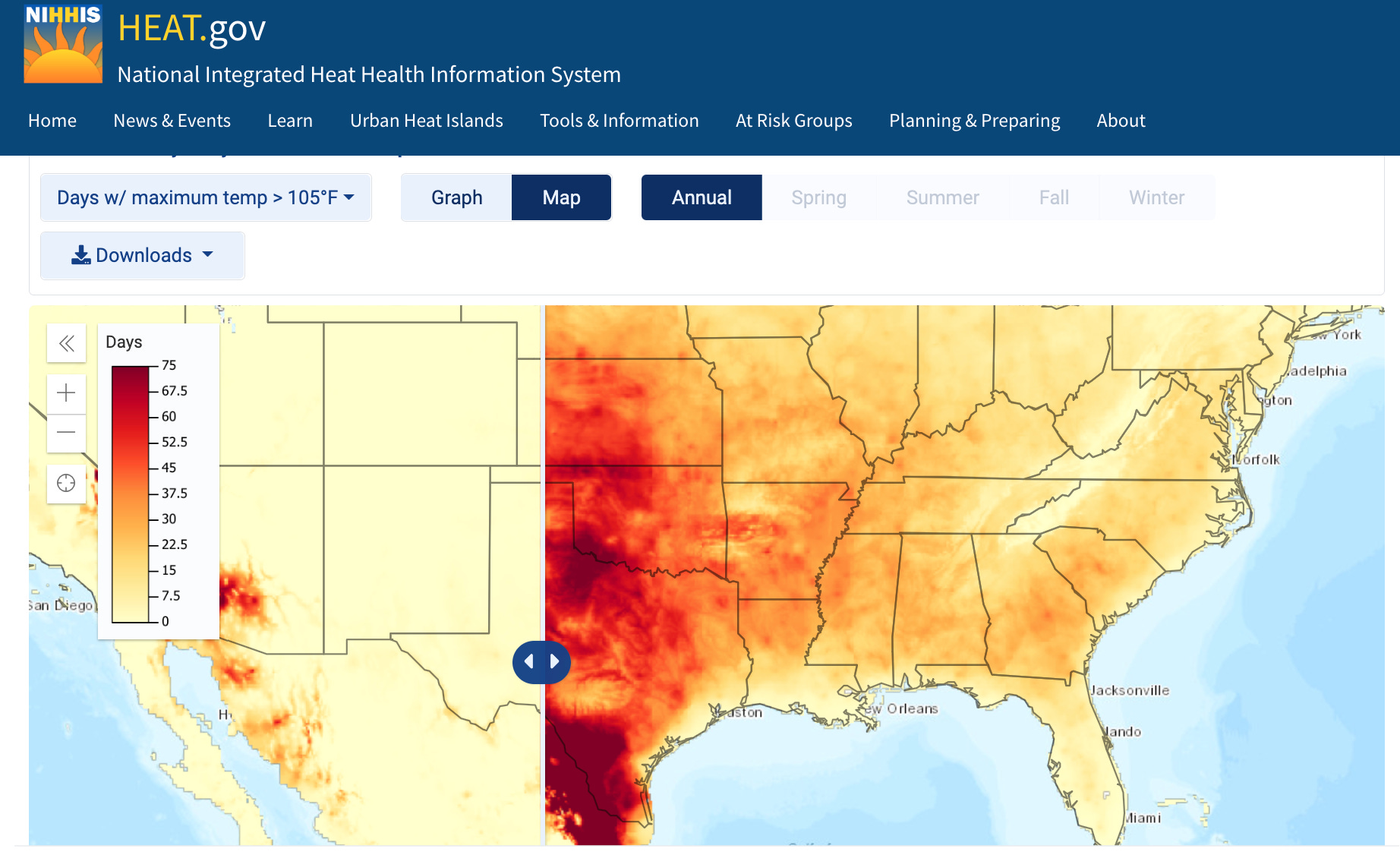This screenshot has width=1400, height=858.
Task: Click the NIHHIS sun logo
Action: click(x=63, y=43)
